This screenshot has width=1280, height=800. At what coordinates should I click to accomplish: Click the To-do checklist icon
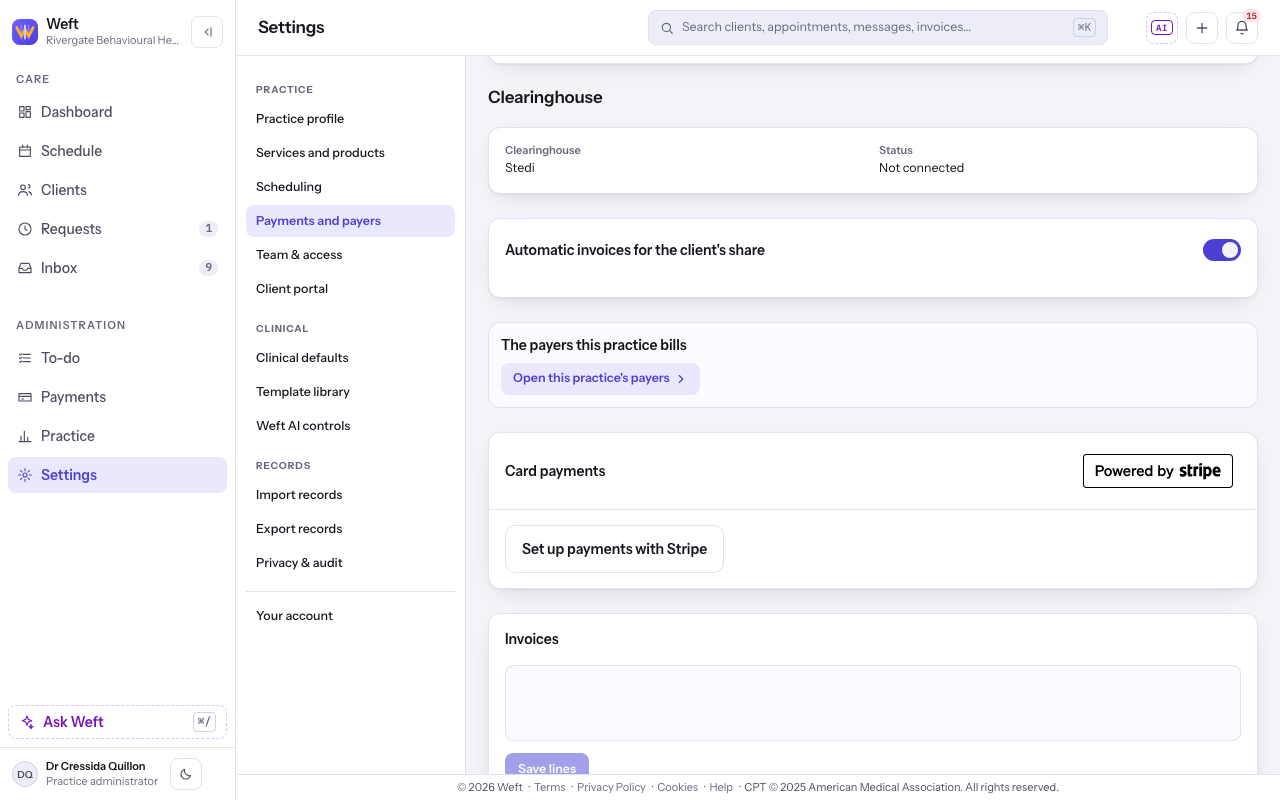tap(25, 358)
